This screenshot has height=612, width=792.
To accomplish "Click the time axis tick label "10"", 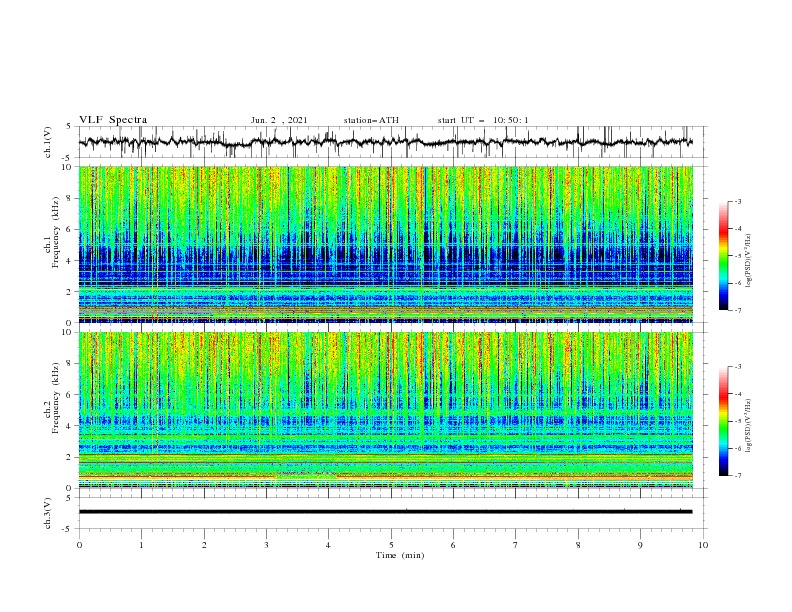I will [x=703, y=545].
